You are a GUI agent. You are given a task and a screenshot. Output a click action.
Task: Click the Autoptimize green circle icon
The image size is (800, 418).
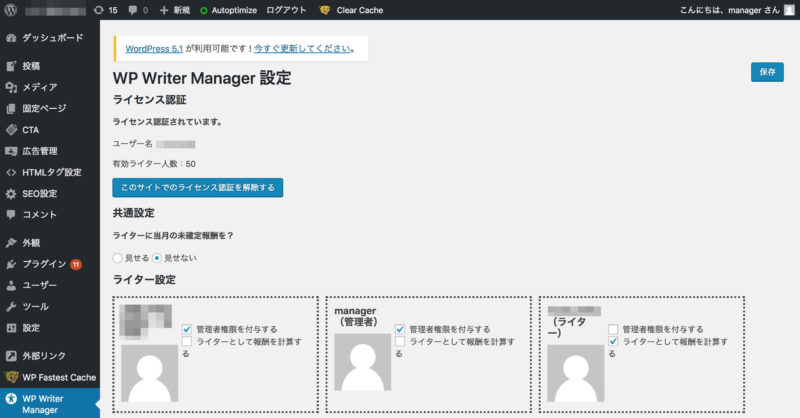click(x=204, y=10)
